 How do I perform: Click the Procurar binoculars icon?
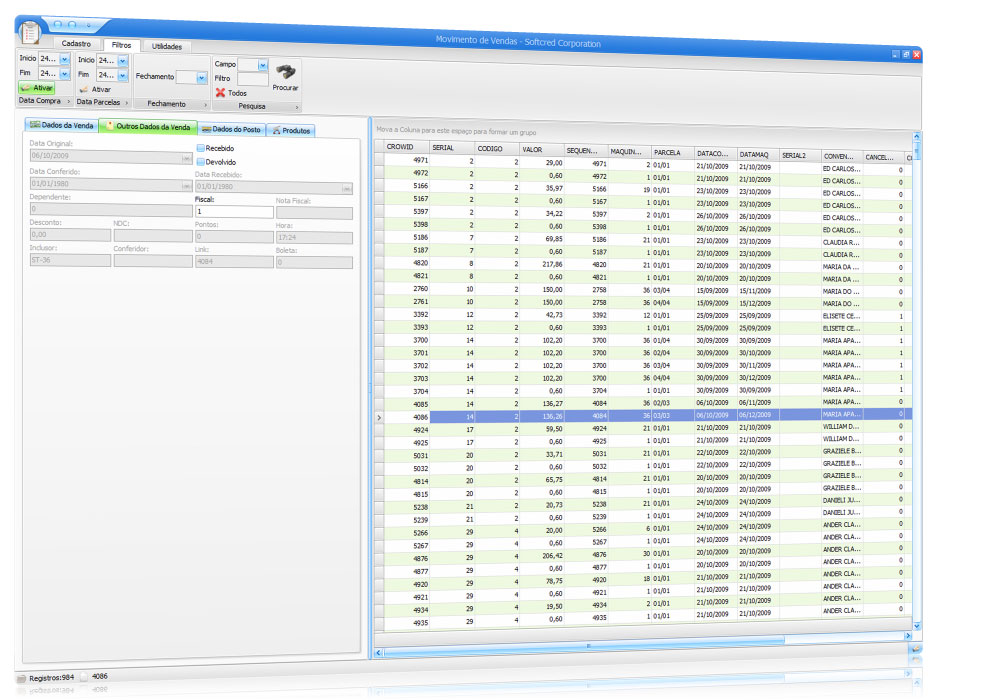coord(285,72)
